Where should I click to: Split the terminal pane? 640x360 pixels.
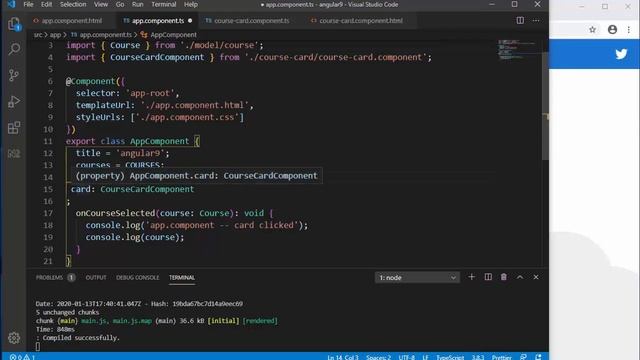point(488,277)
